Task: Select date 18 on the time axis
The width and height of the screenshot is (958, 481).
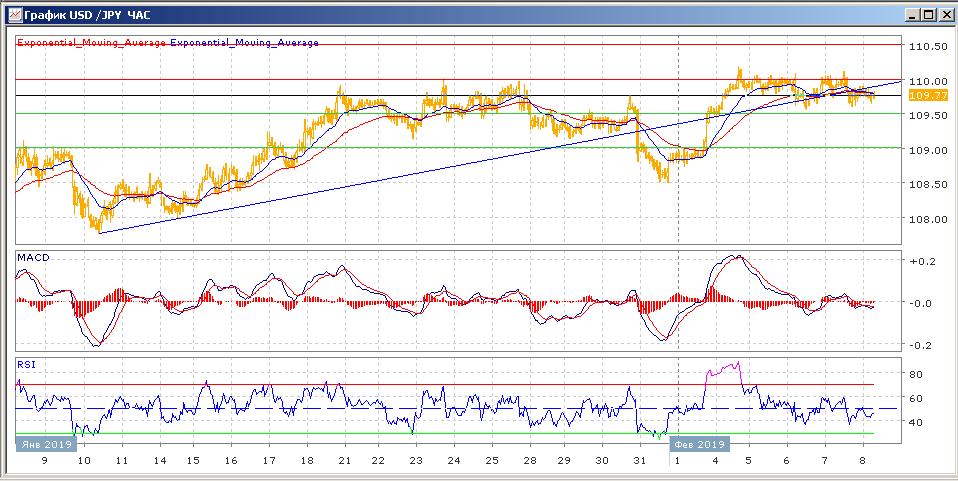Action: coord(307,461)
